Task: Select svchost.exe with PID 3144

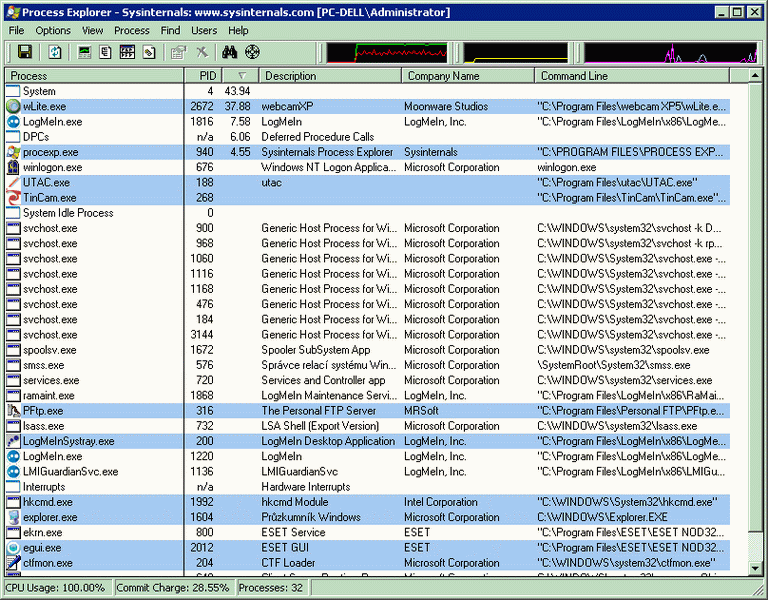Action: [368, 335]
